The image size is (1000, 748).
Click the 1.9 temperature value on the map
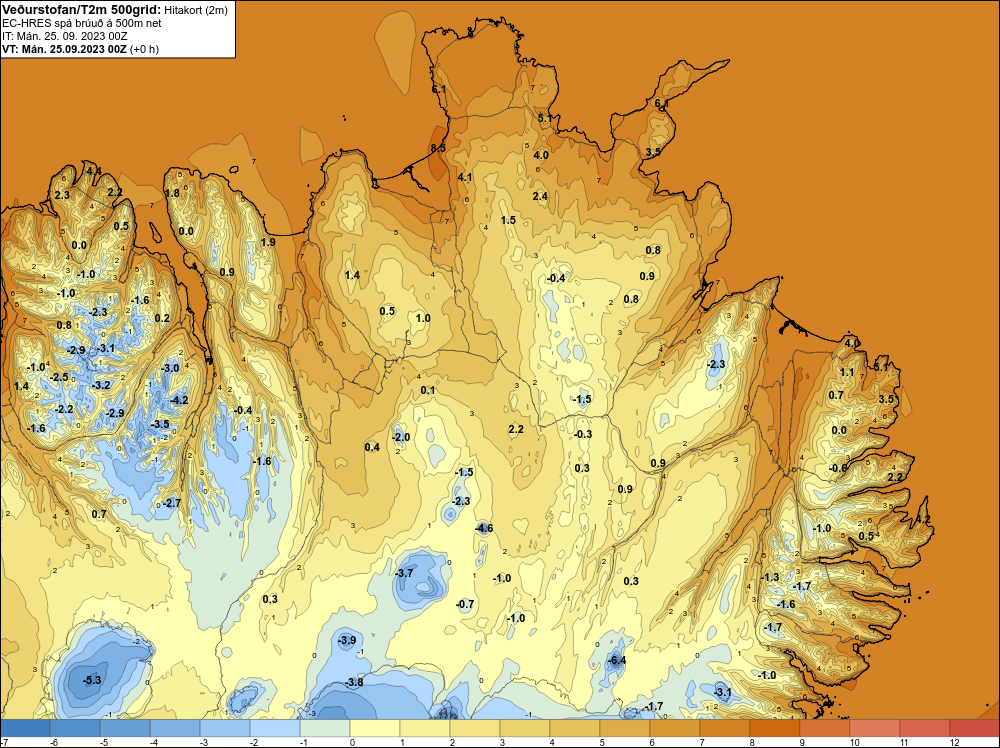268,242
